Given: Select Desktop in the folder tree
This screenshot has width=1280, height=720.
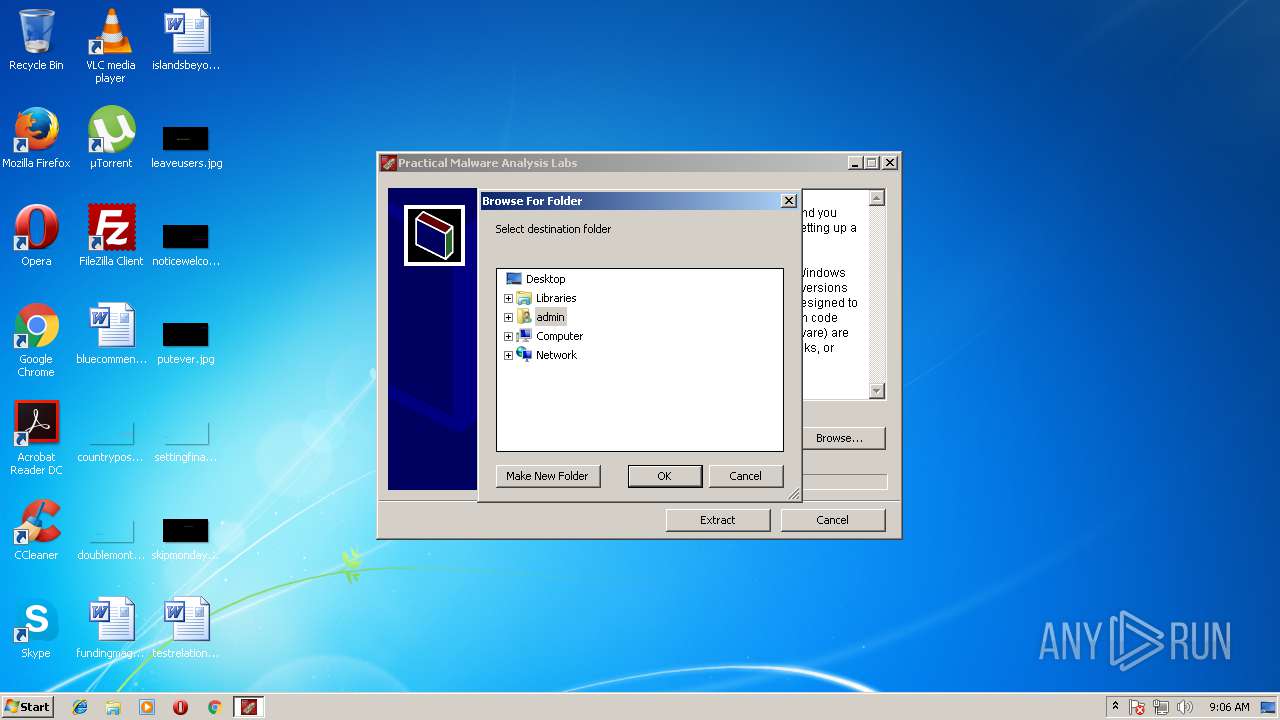Looking at the screenshot, I should point(545,279).
